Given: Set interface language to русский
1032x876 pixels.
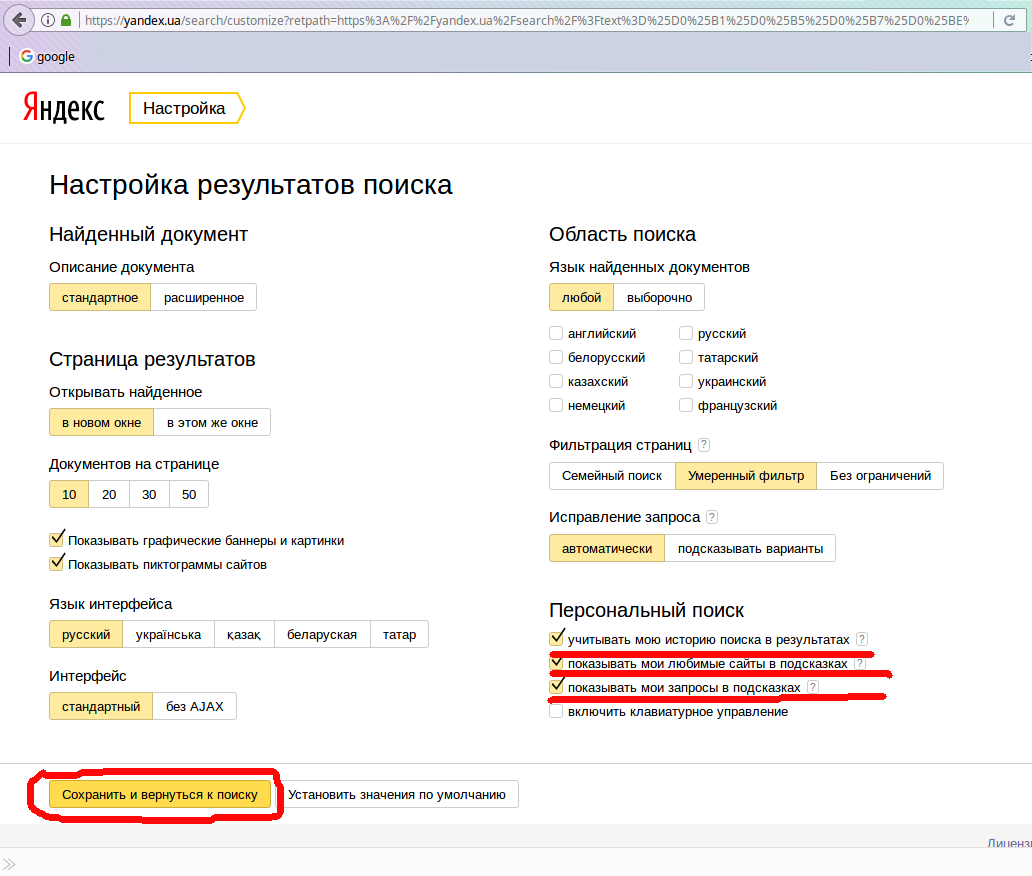Looking at the screenshot, I should [86, 634].
